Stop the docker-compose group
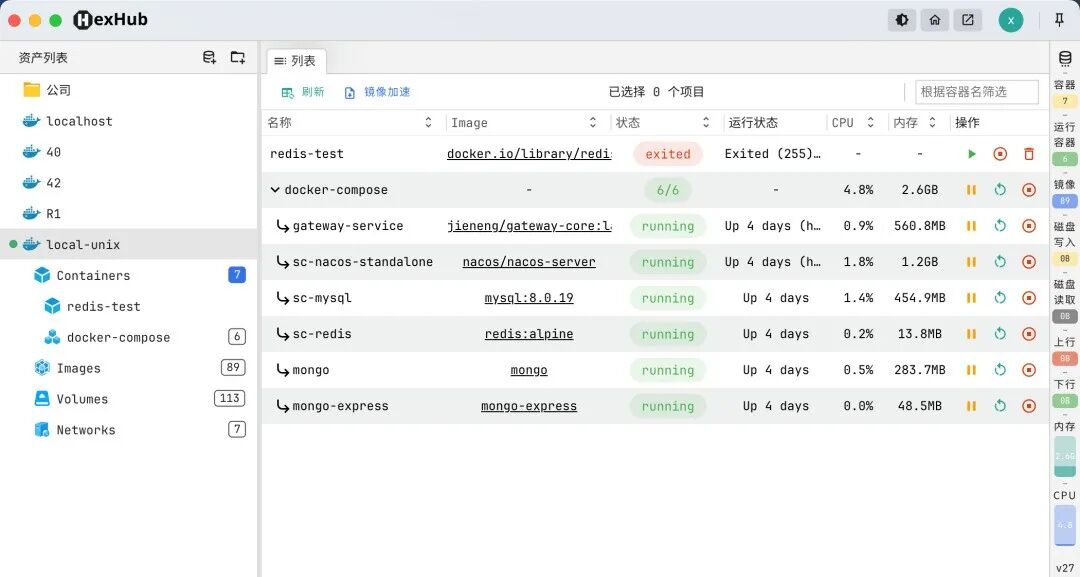1080x577 pixels. pyautogui.click(x=1029, y=189)
